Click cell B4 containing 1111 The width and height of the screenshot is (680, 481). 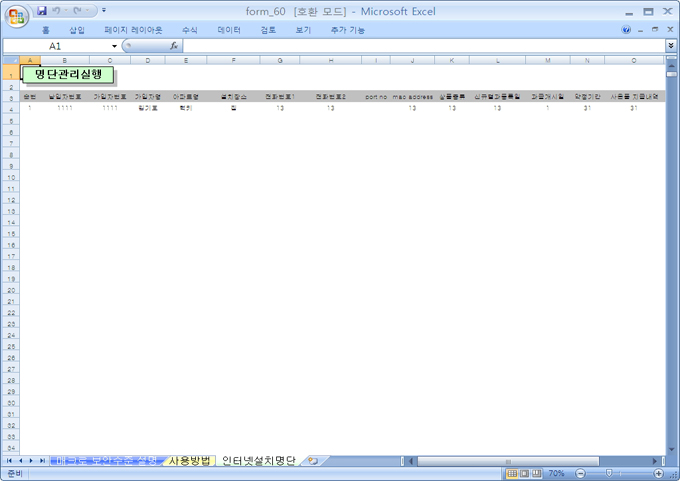click(65, 108)
